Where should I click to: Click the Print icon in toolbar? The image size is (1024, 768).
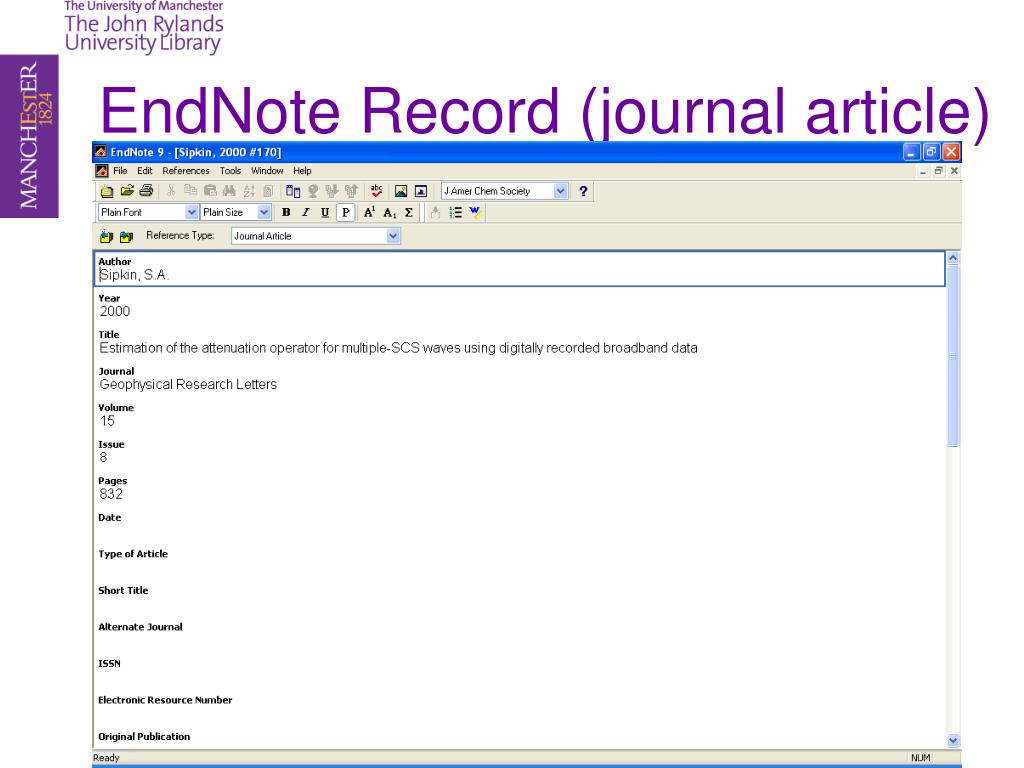(x=146, y=191)
